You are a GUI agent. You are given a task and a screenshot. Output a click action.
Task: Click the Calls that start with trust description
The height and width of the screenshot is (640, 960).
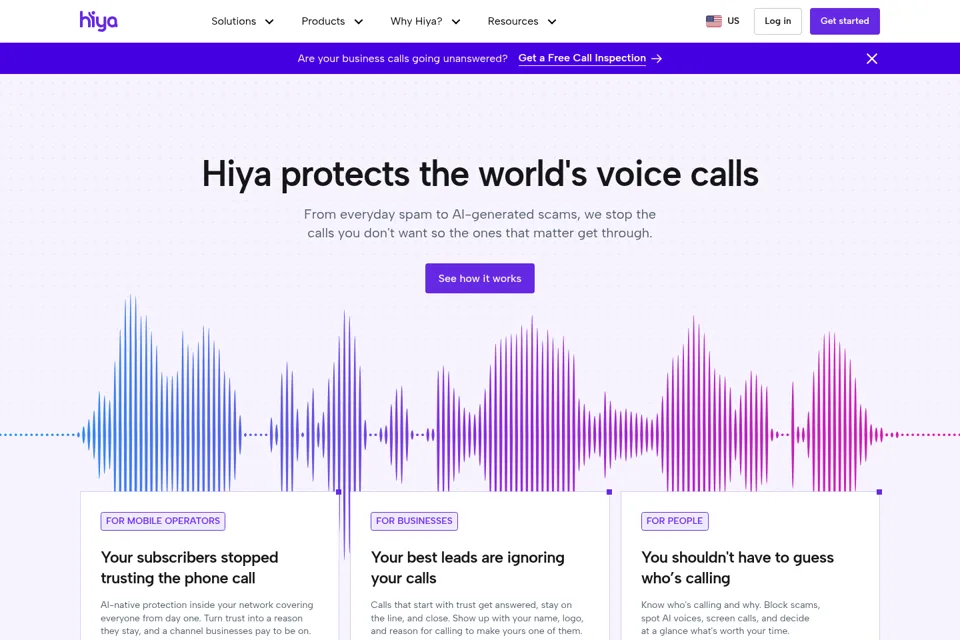(x=477, y=618)
